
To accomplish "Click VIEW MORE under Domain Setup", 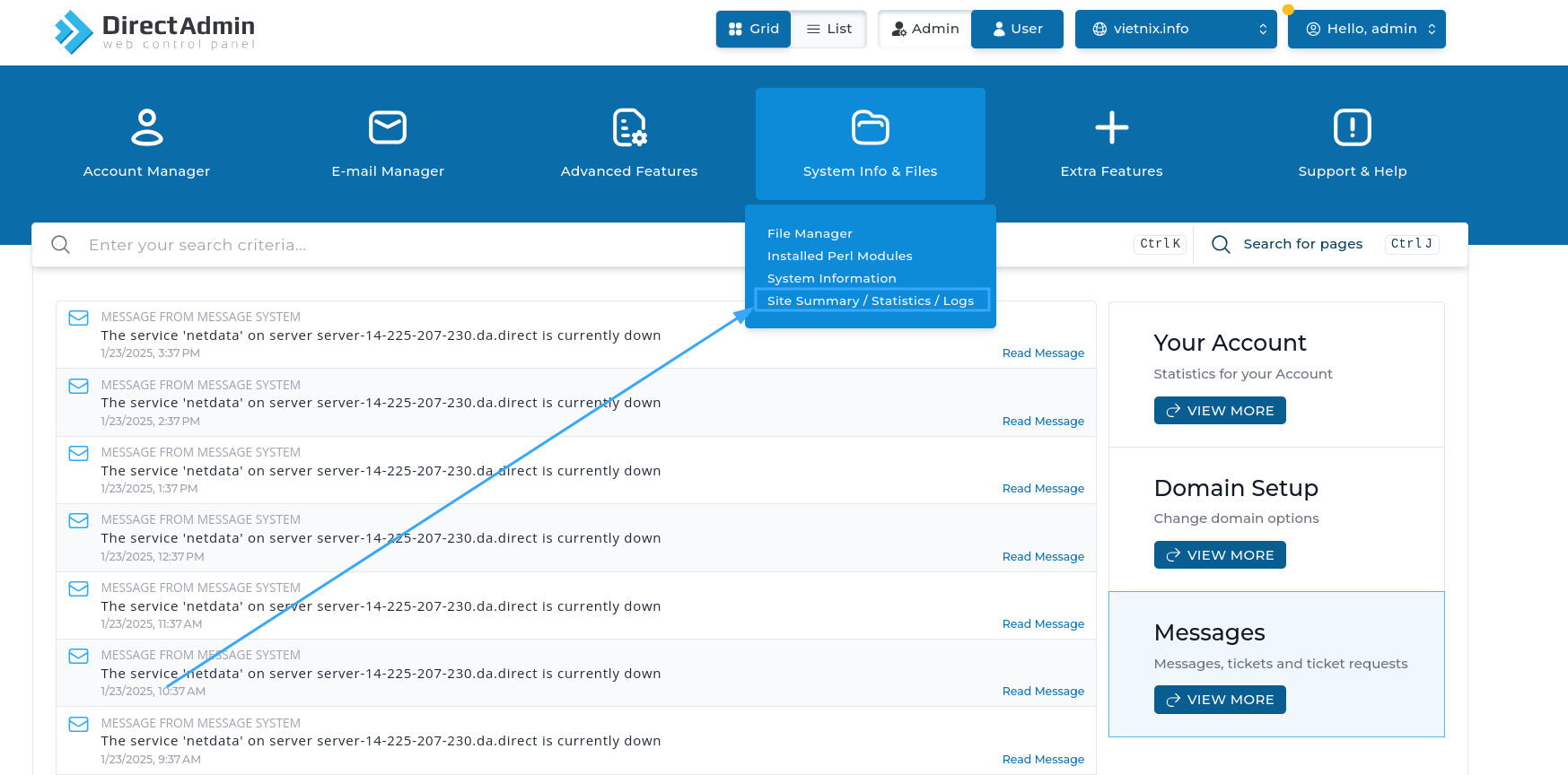I will (1220, 555).
